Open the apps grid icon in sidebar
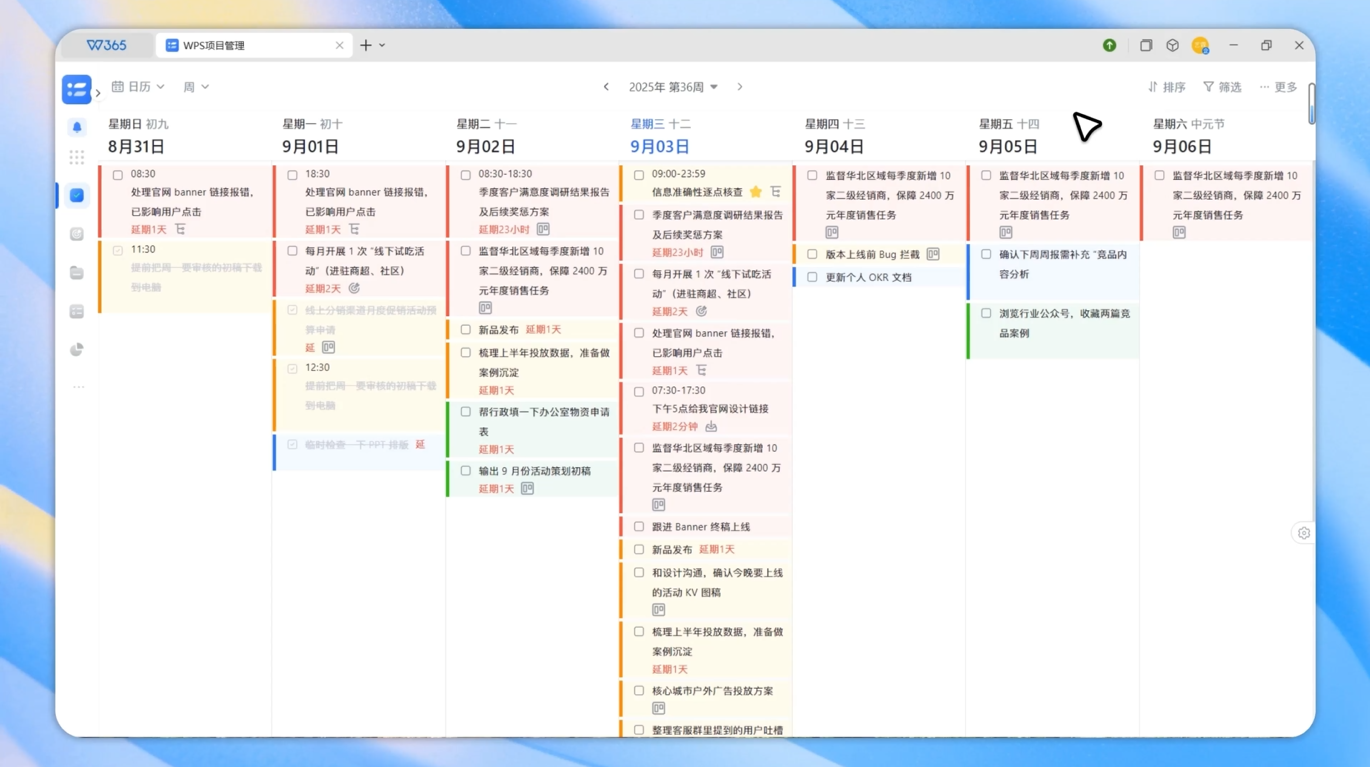1370x767 pixels. [x=77, y=157]
